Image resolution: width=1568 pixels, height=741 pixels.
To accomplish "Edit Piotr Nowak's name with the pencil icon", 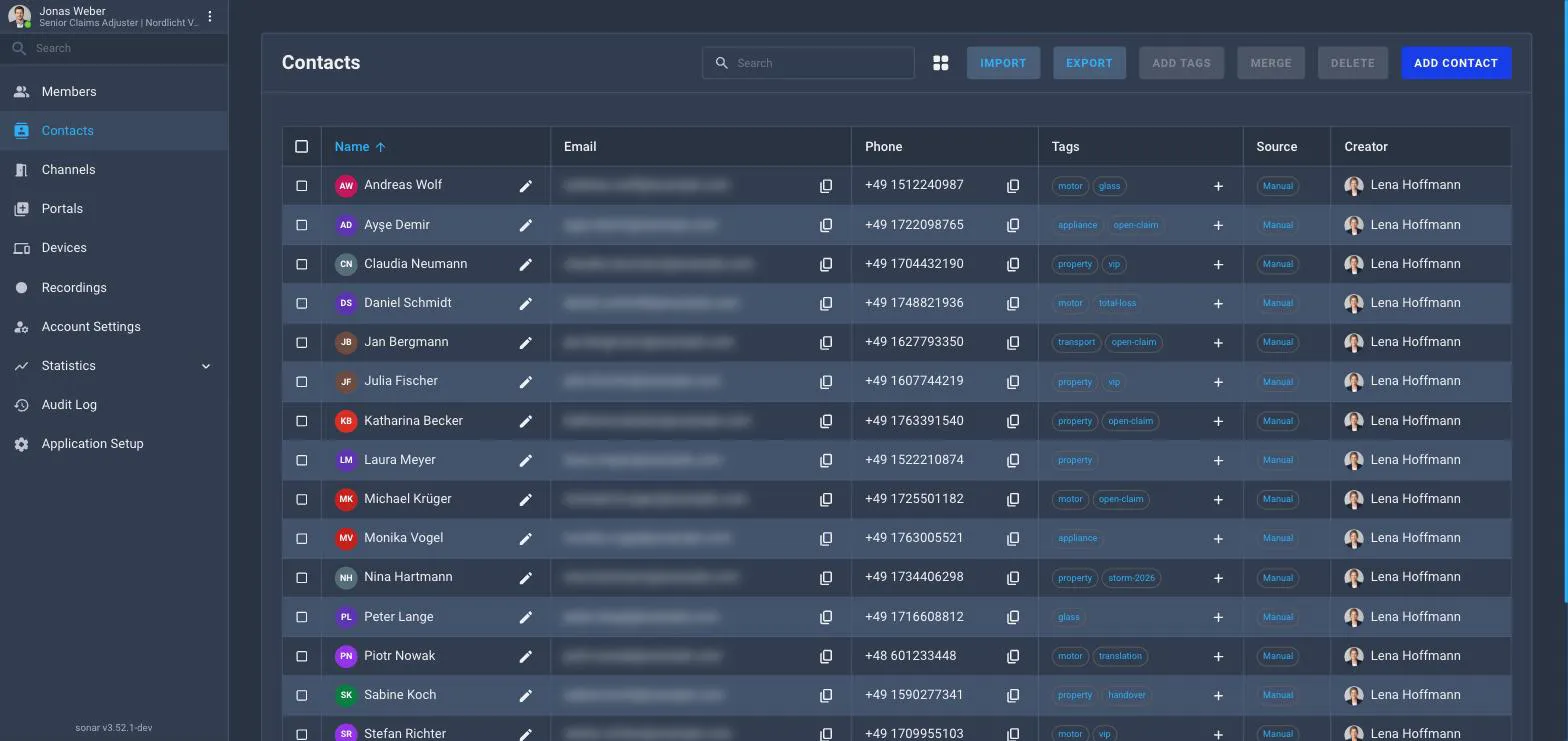I will [525, 656].
